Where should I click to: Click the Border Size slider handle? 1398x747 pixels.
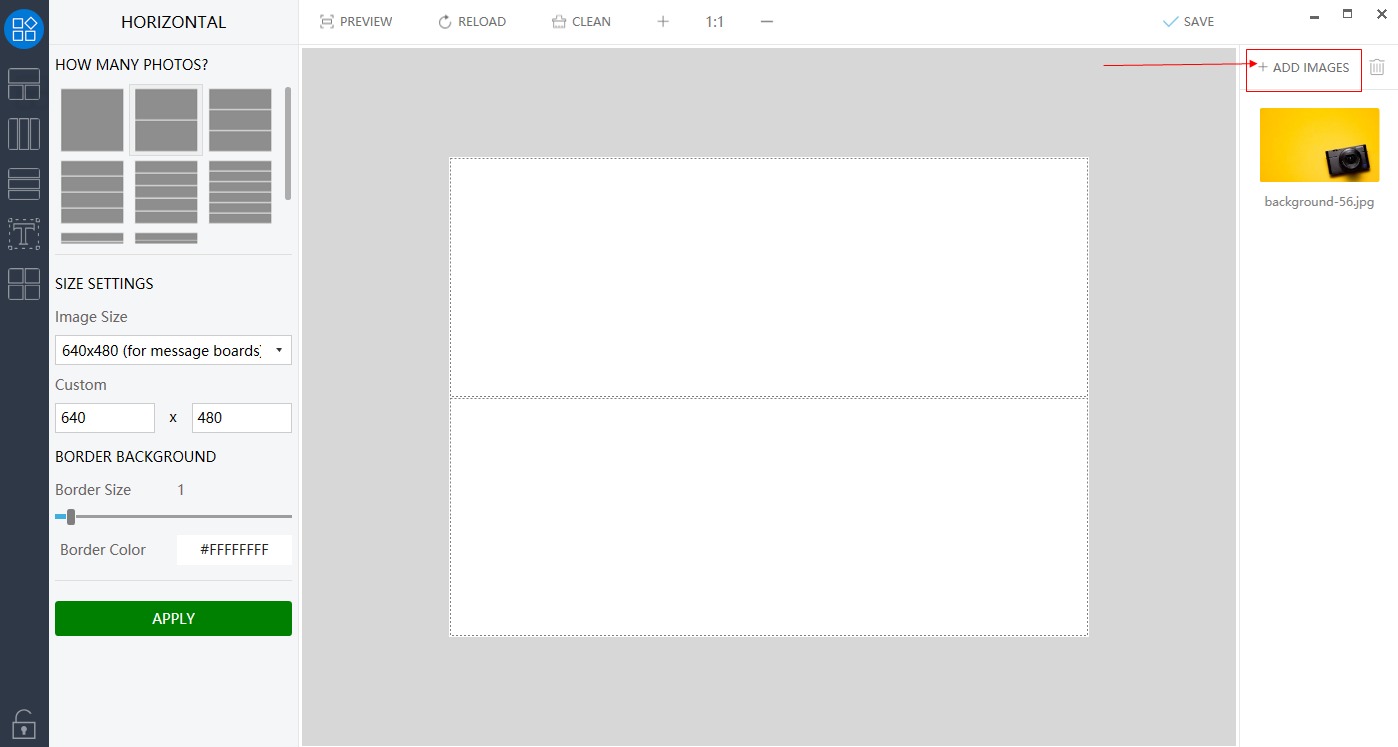pos(71,517)
